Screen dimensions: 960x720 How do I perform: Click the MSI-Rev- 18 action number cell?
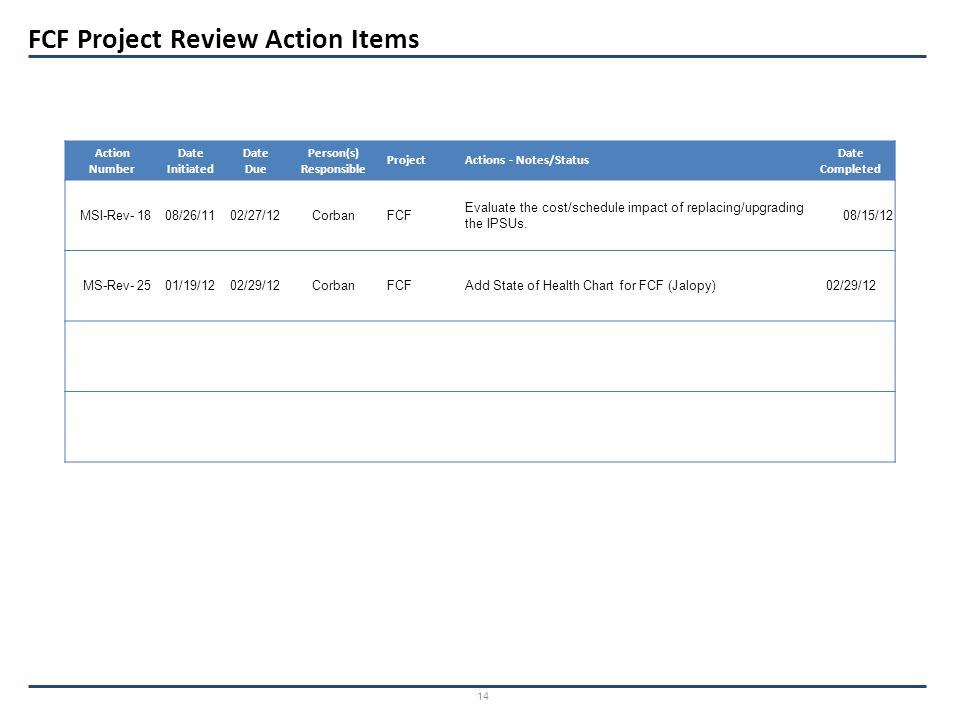115,216
